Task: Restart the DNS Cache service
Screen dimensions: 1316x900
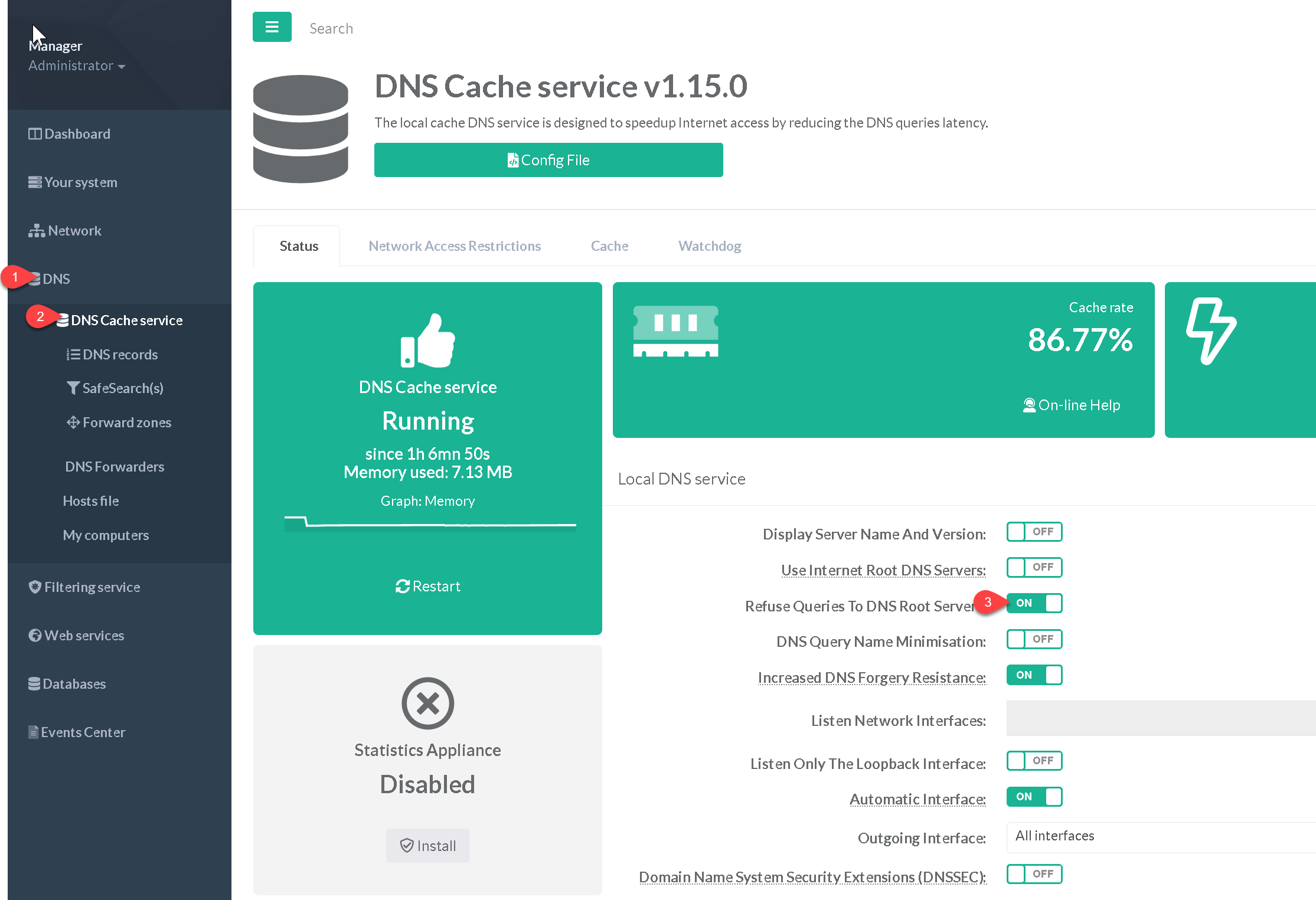Action: (427, 586)
